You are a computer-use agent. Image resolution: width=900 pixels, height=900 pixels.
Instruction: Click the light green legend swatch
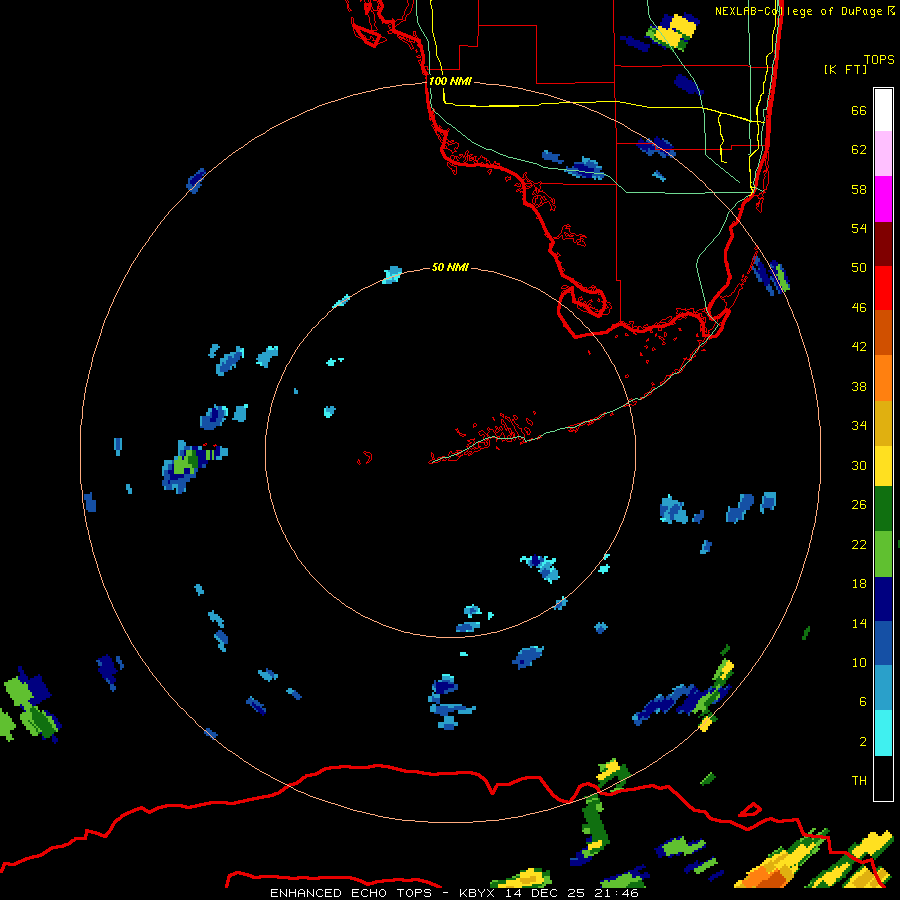point(883,554)
